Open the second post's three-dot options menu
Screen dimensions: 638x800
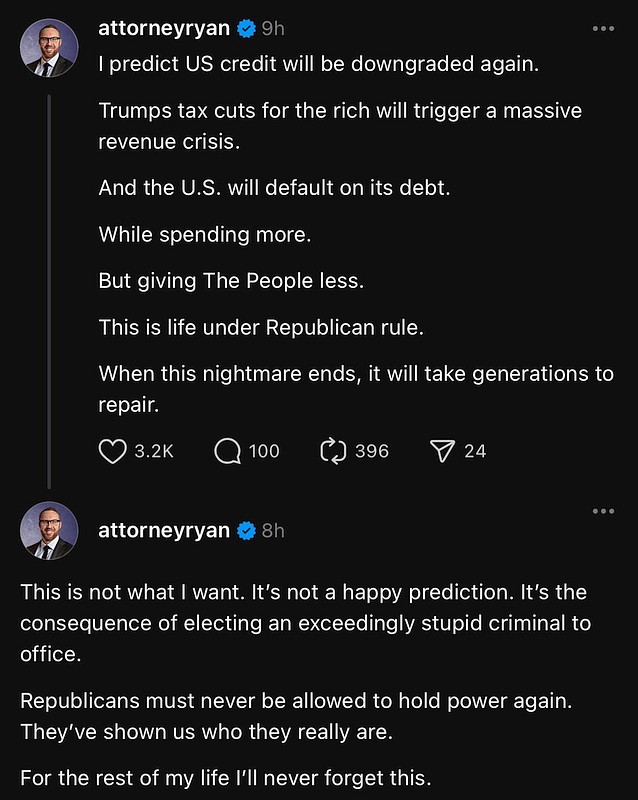pyautogui.click(x=603, y=511)
